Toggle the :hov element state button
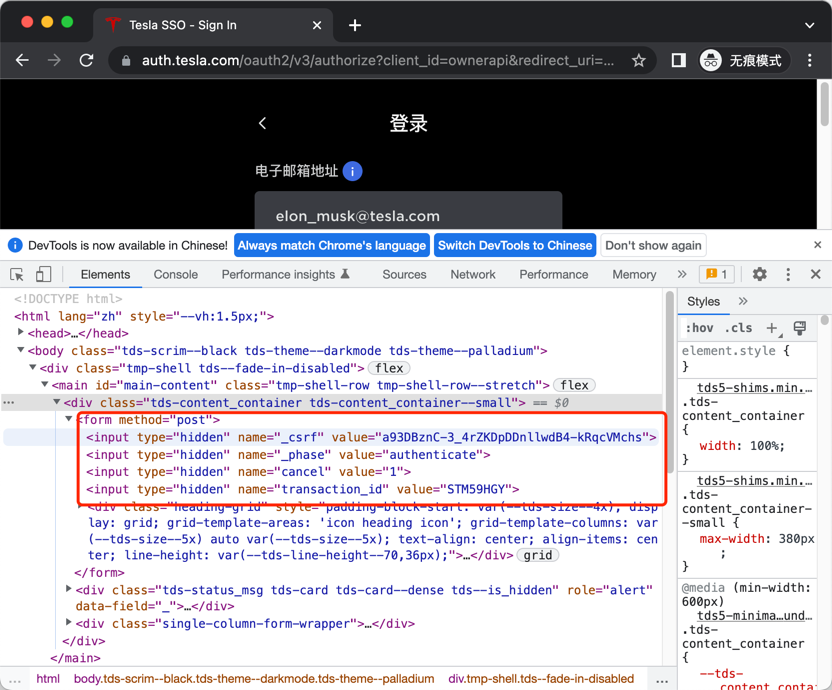The width and height of the screenshot is (832, 690). 699,328
